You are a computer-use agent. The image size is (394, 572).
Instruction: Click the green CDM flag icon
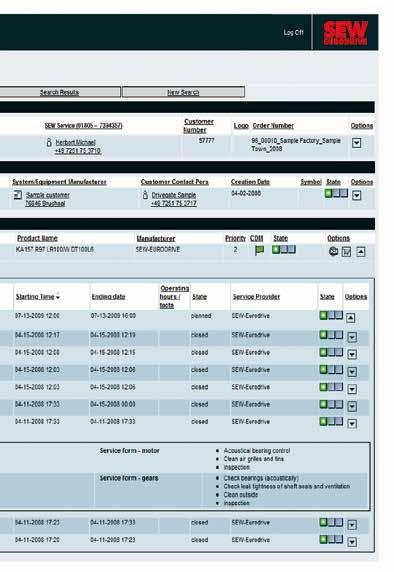pyautogui.click(x=259, y=250)
